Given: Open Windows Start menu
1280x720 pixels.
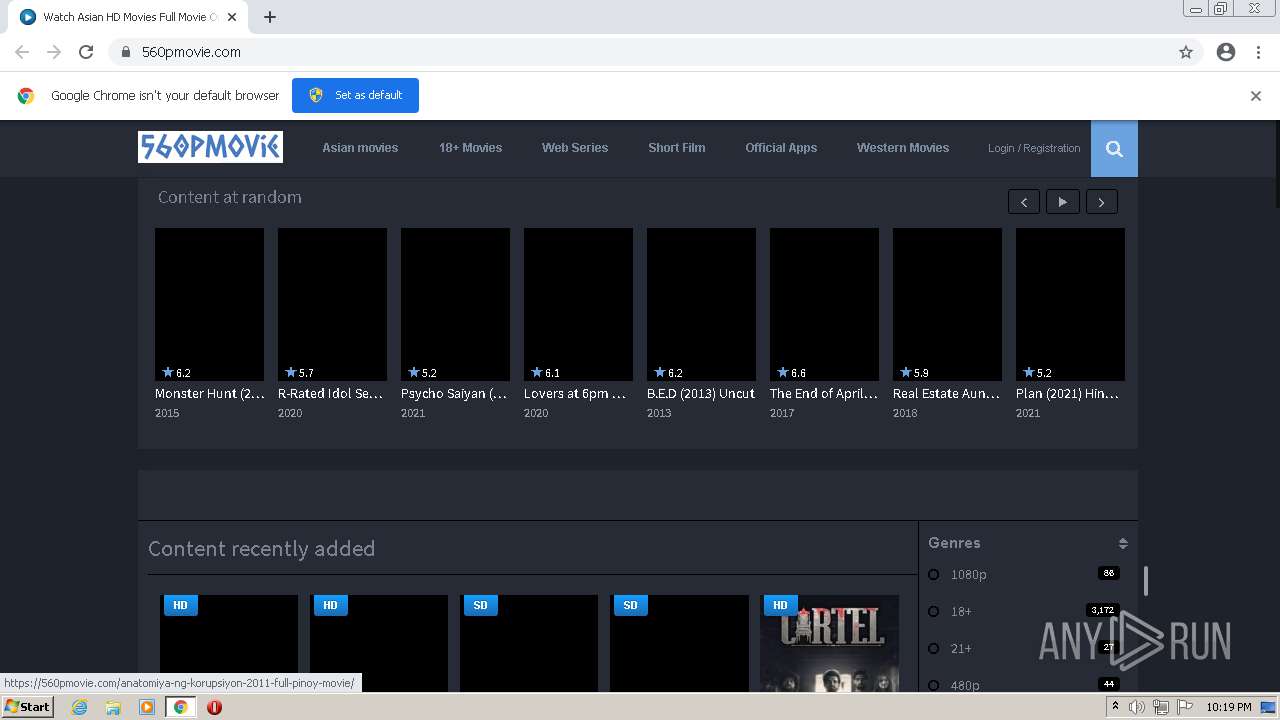Looking at the screenshot, I should 28,707.
